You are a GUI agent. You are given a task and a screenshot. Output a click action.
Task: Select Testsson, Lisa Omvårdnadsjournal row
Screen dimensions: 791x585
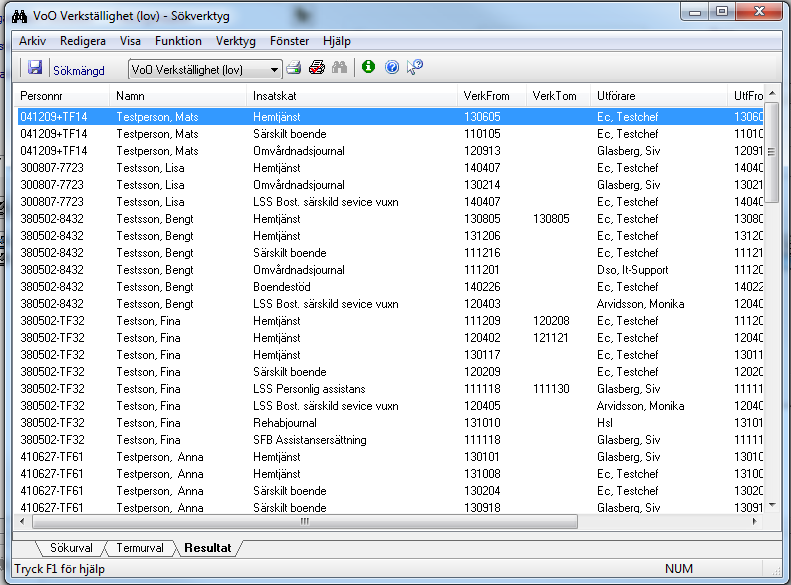click(x=390, y=185)
